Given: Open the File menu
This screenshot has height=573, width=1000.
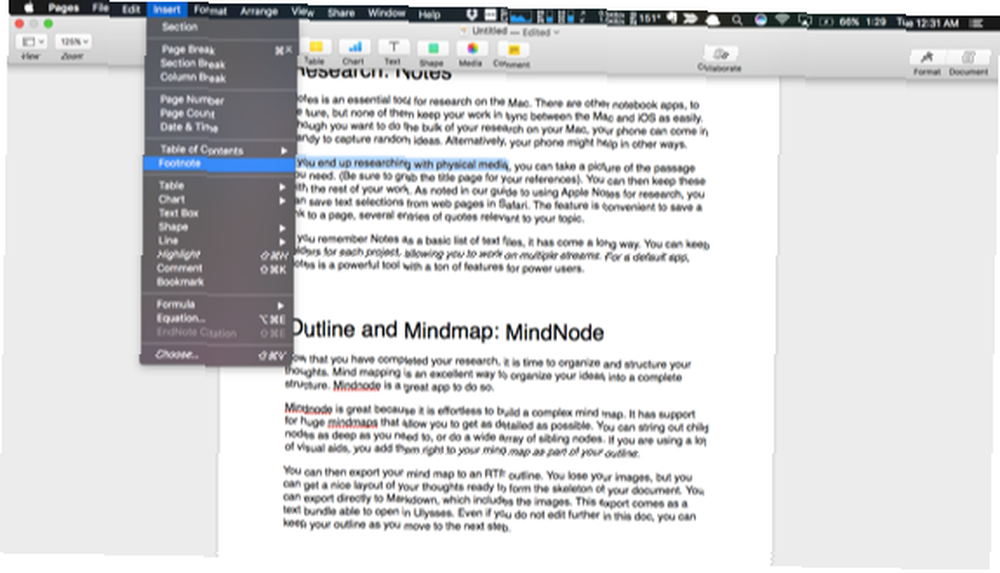Looking at the screenshot, I should click(100, 8).
